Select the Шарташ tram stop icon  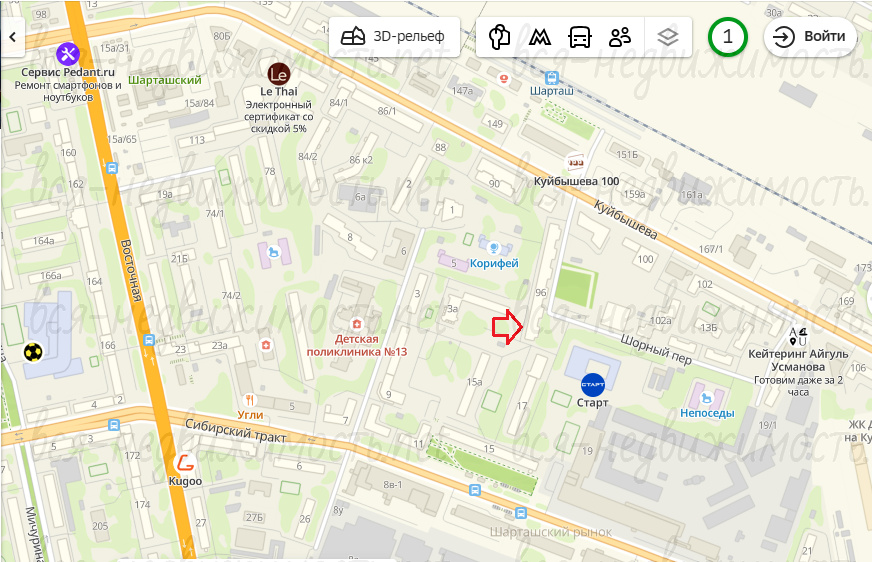552,77
